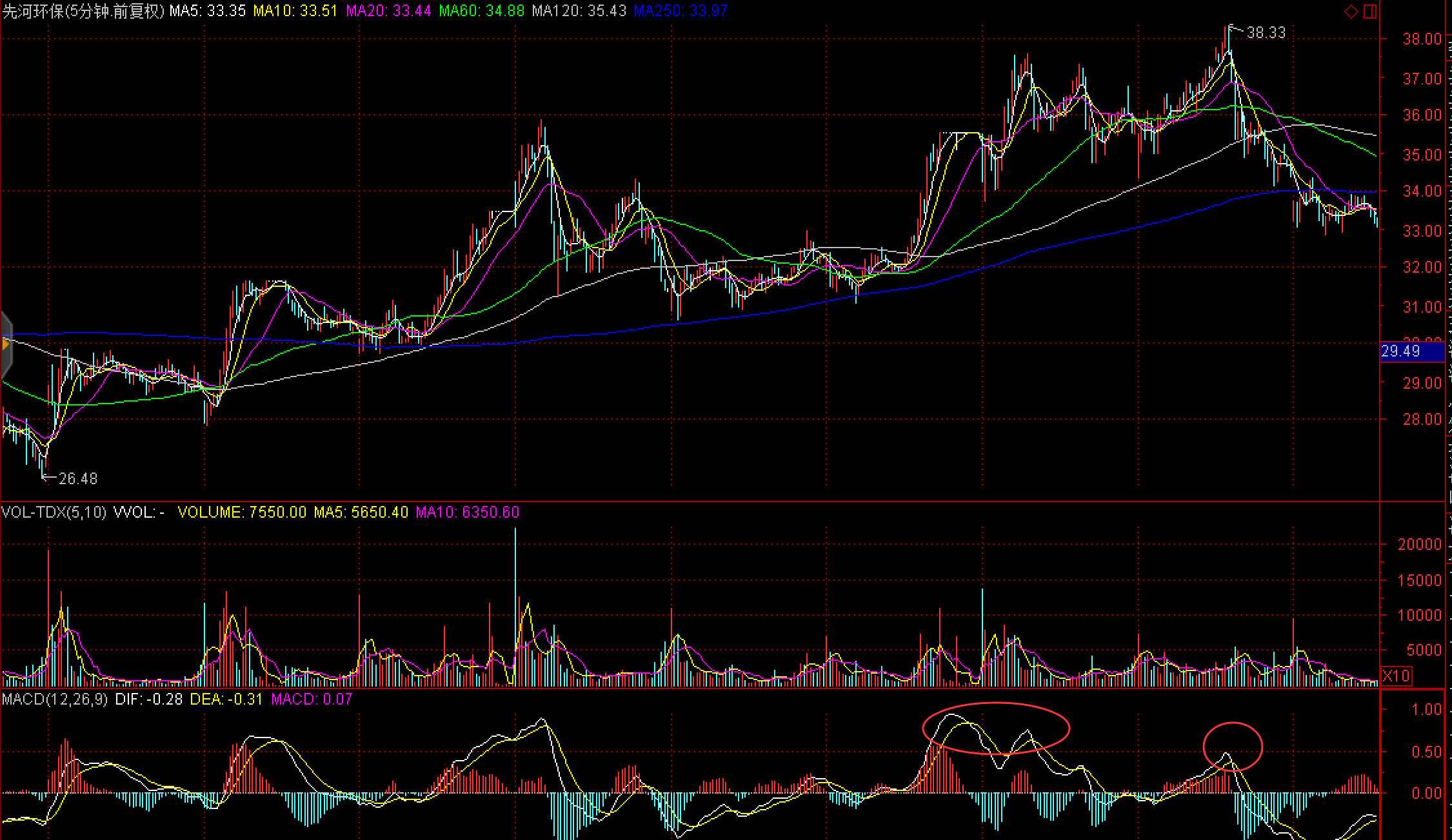Select the magenta MA20: 33.44 label
The image size is (1452, 840).
click(x=388, y=11)
